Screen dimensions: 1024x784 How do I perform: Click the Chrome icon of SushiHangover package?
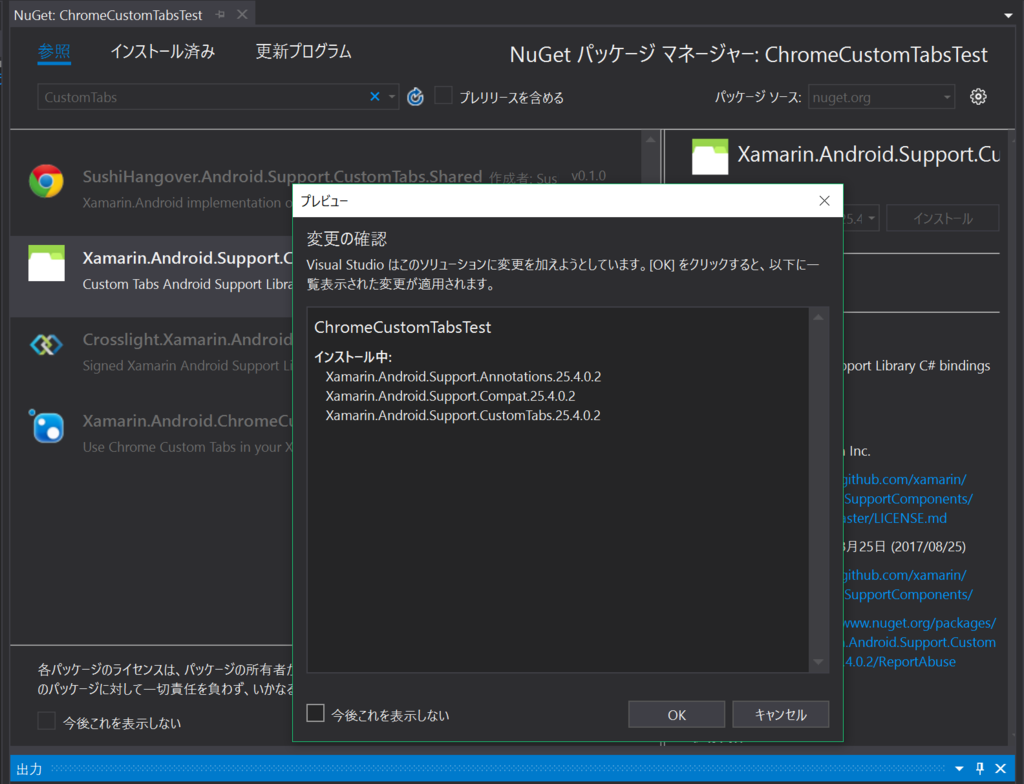pos(46,181)
